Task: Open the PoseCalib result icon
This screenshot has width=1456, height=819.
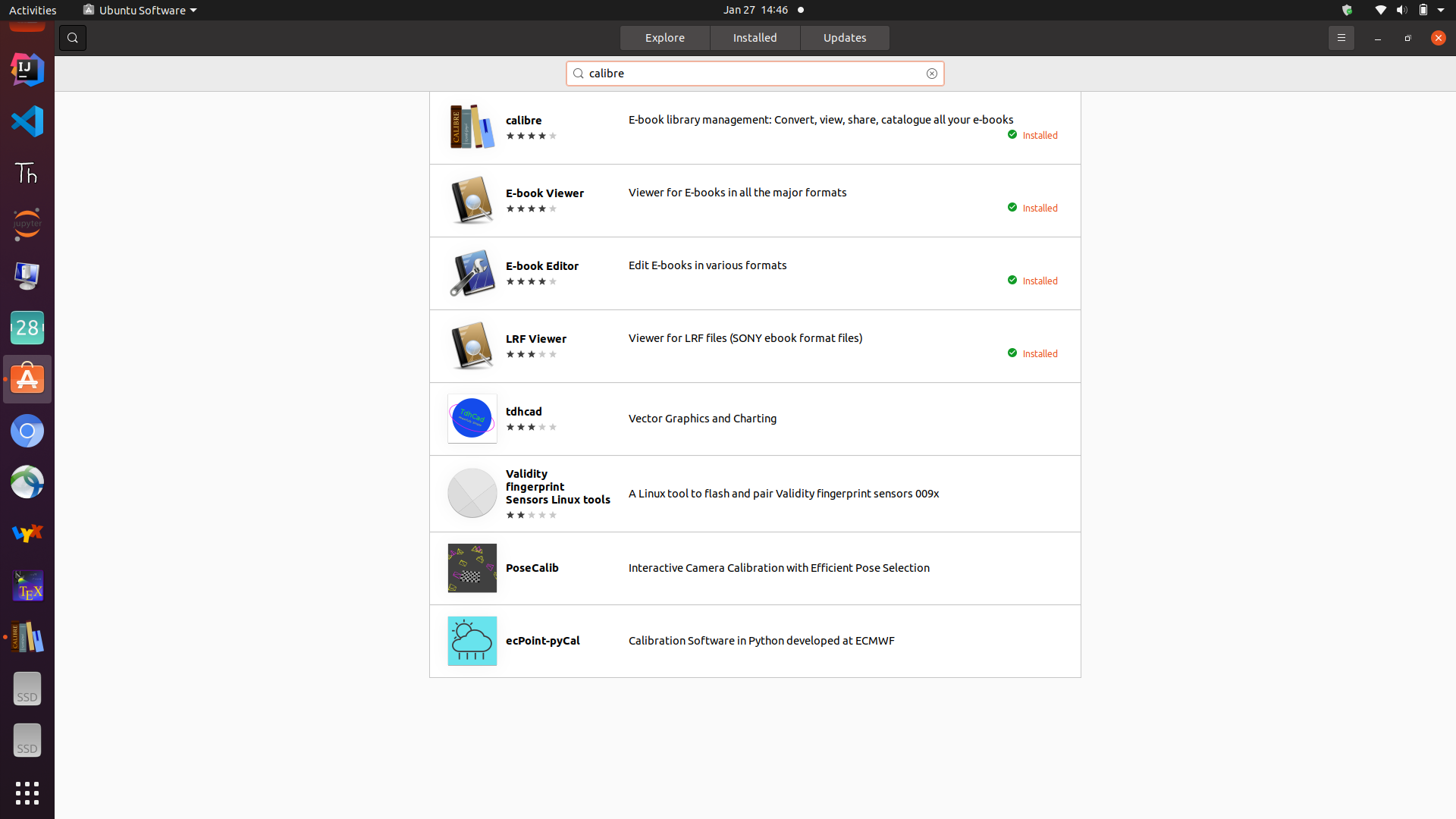Action: [x=472, y=568]
